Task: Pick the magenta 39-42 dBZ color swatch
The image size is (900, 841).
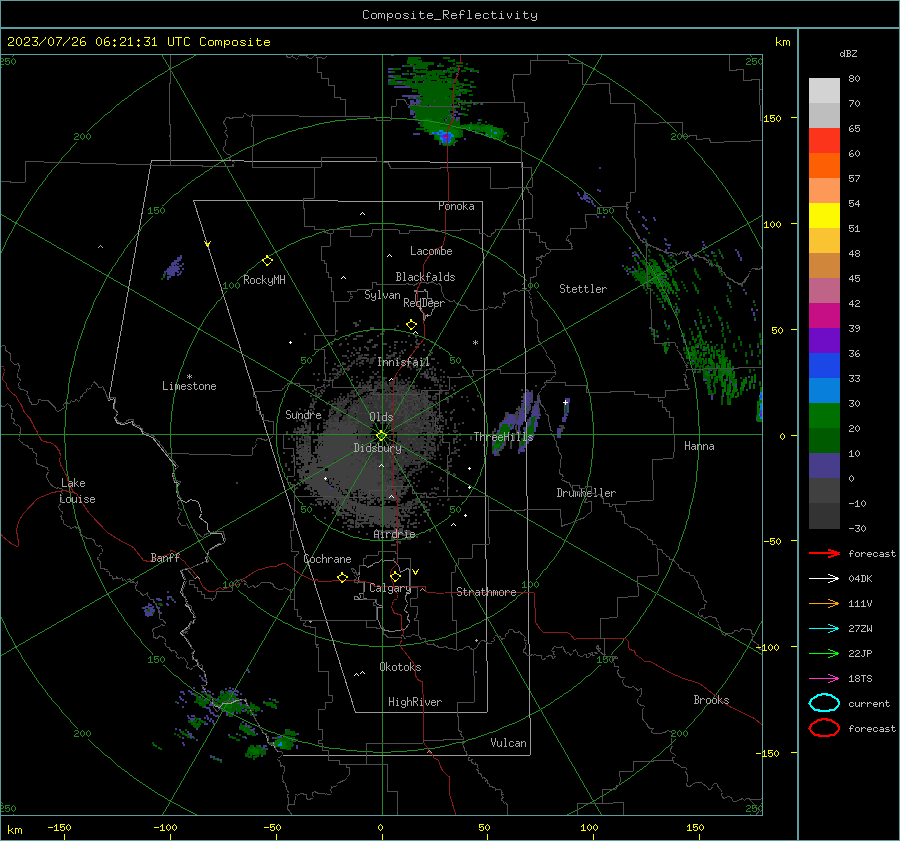Action: click(x=824, y=316)
